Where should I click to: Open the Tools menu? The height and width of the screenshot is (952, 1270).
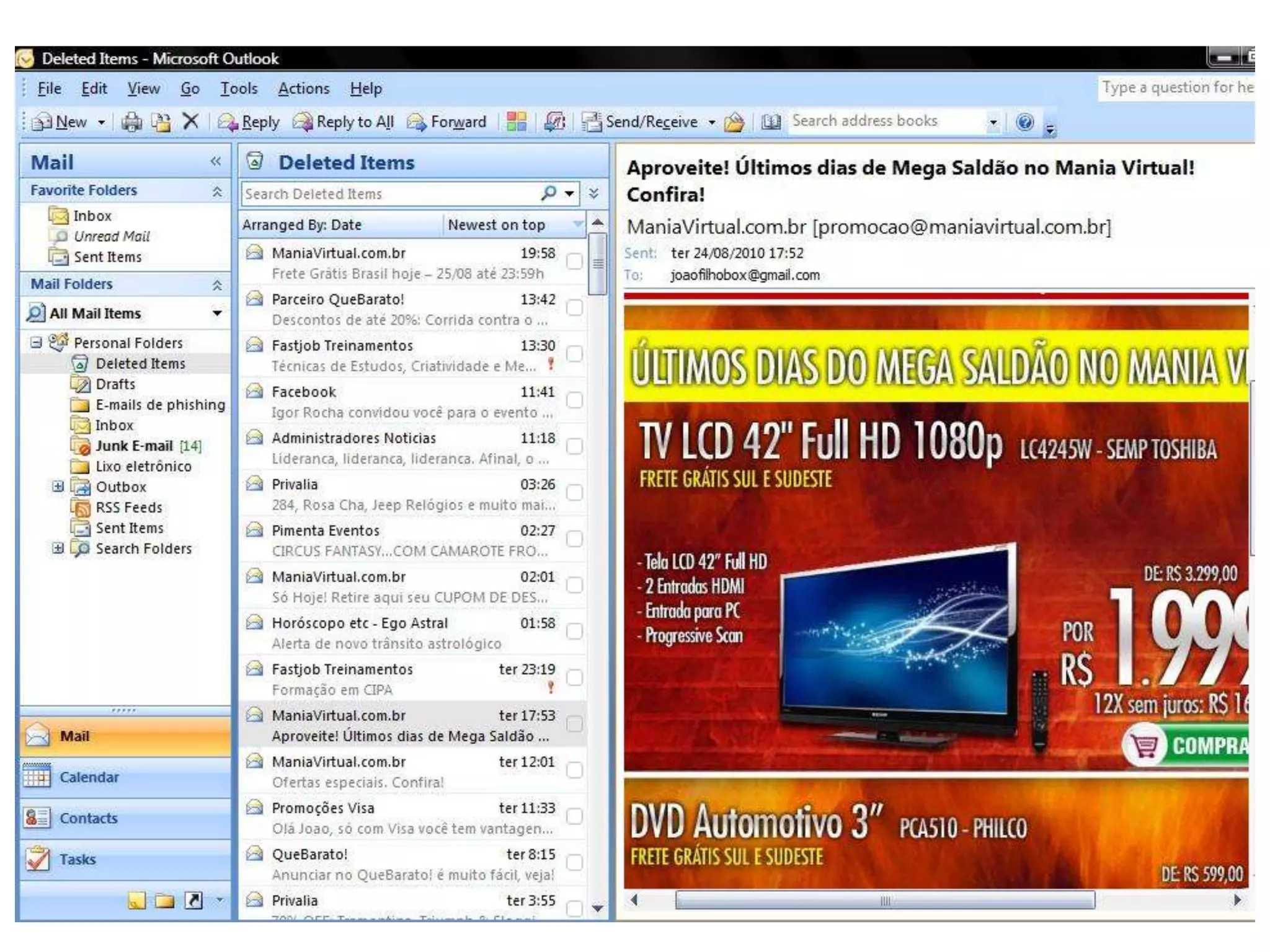pyautogui.click(x=239, y=89)
